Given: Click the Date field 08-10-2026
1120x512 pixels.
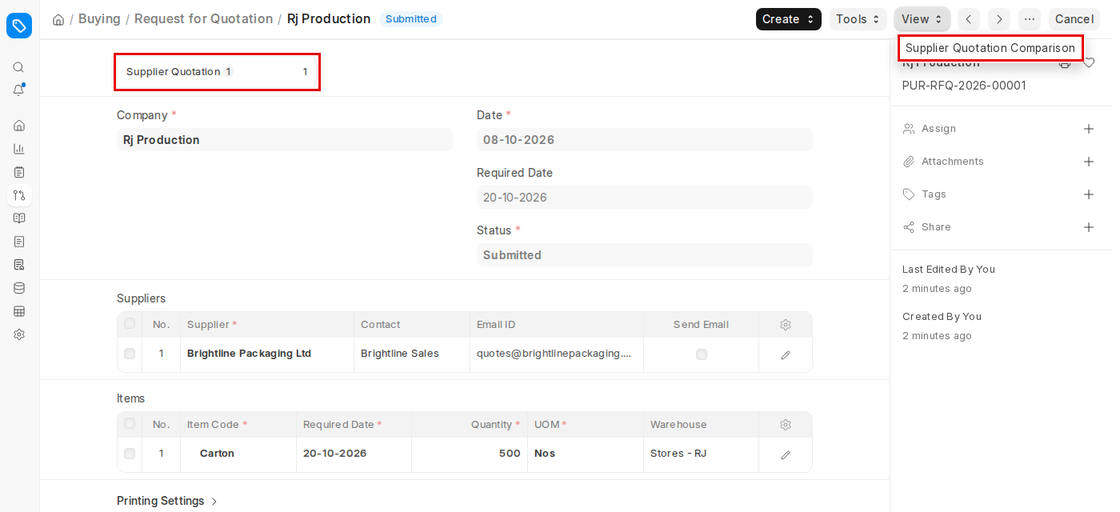Looking at the screenshot, I should point(644,140).
